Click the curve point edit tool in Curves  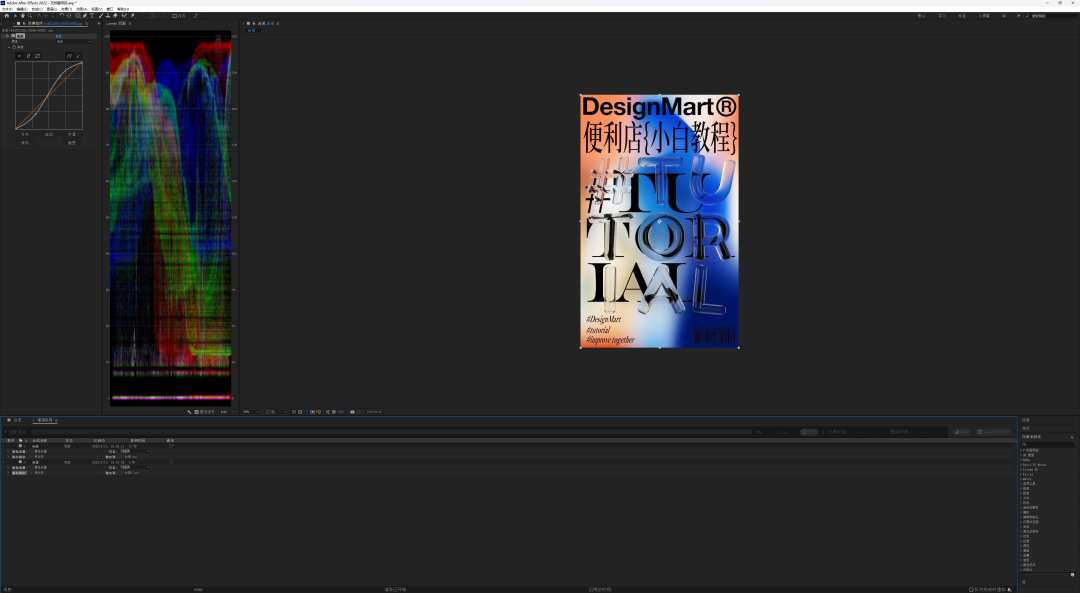click(x=69, y=56)
